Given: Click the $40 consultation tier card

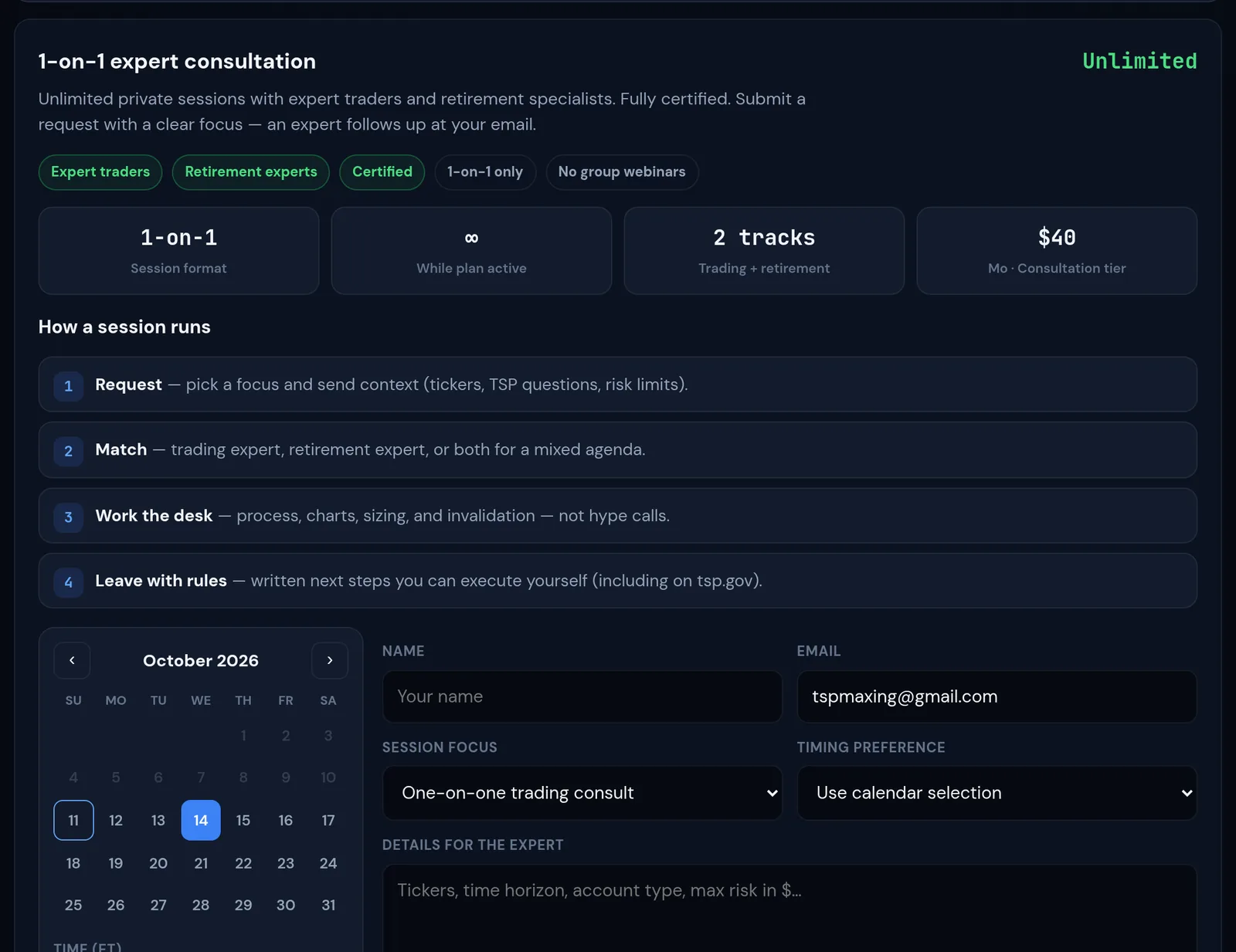Looking at the screenshot, I should point(1057,250).
